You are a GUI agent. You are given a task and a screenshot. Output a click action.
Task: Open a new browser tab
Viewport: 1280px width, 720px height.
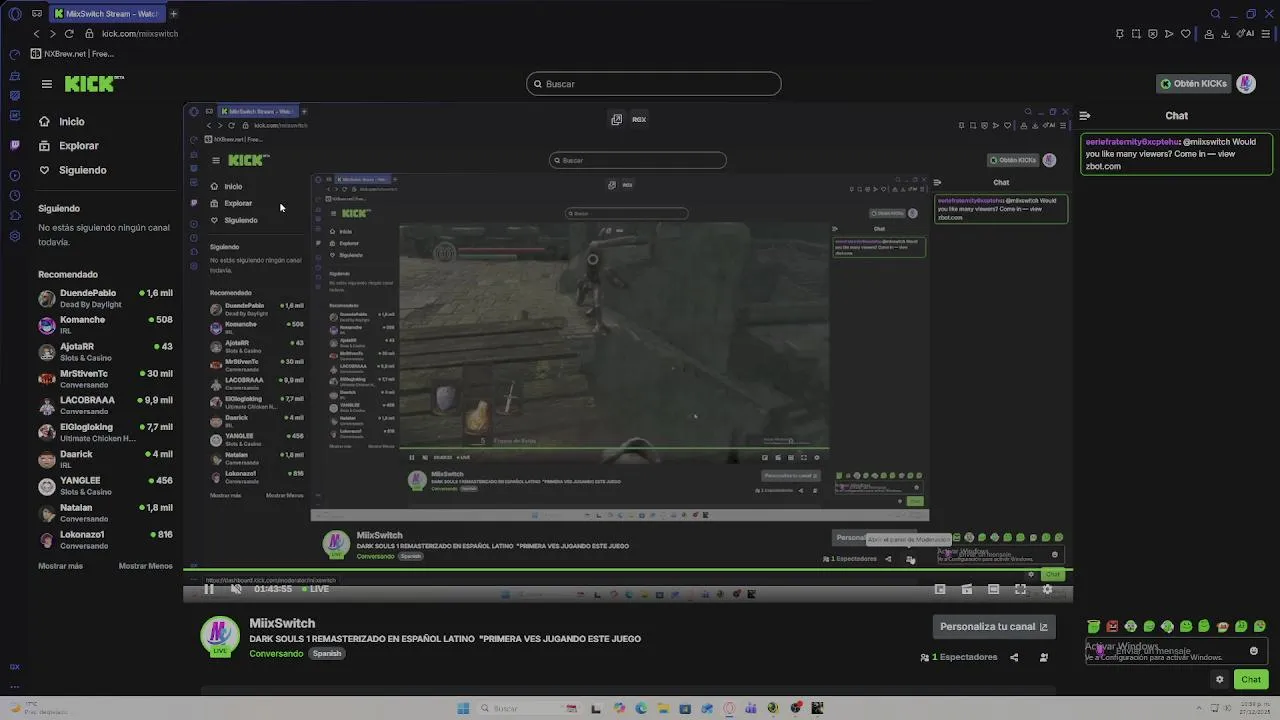(x=173, y=14)
